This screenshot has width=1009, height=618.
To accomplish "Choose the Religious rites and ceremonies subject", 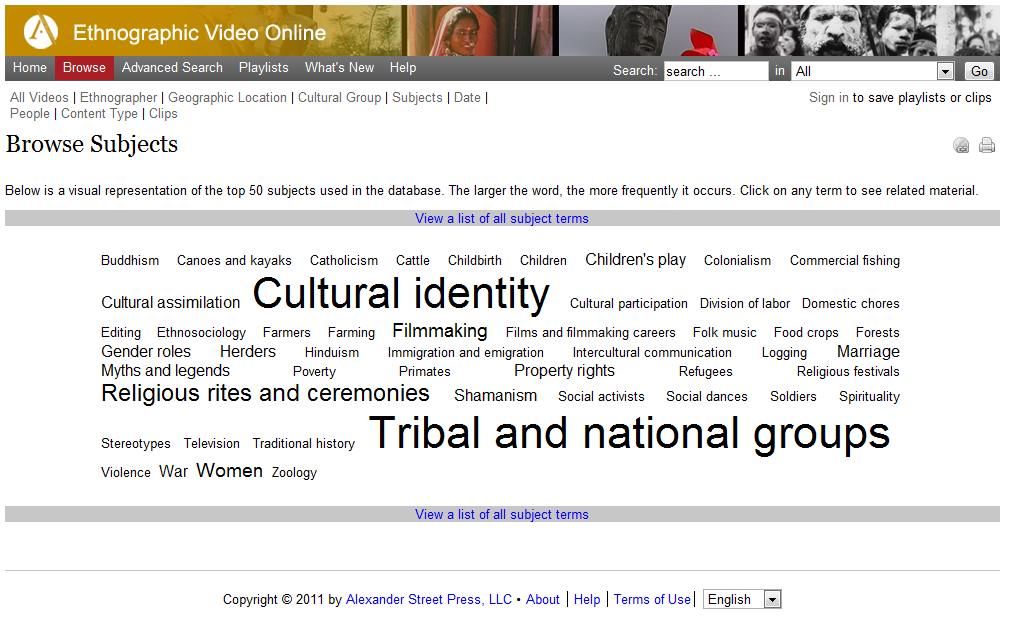I will pyautogui.click(x=265, y=394).
